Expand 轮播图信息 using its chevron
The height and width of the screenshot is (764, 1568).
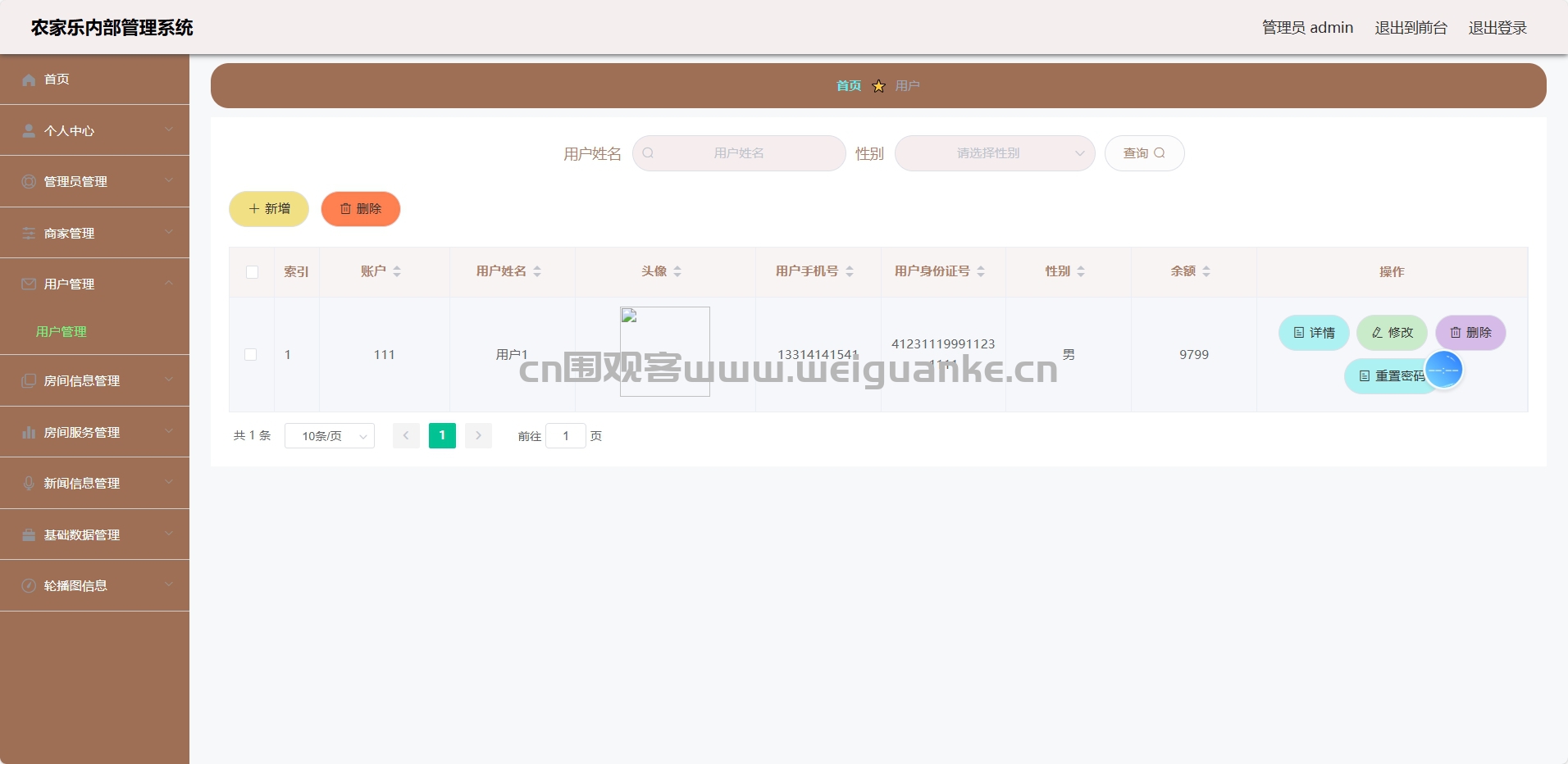coord(169,584)
